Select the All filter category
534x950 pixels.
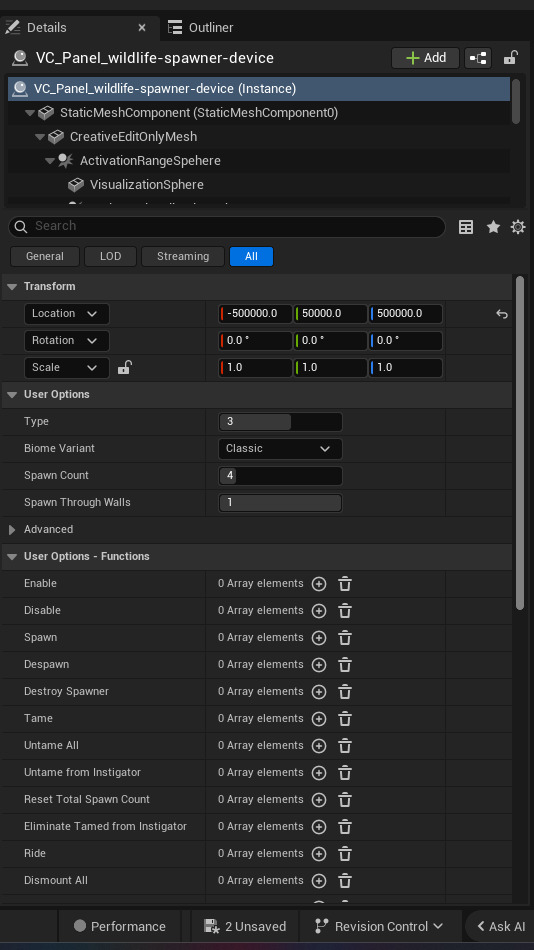coord(252,256)
